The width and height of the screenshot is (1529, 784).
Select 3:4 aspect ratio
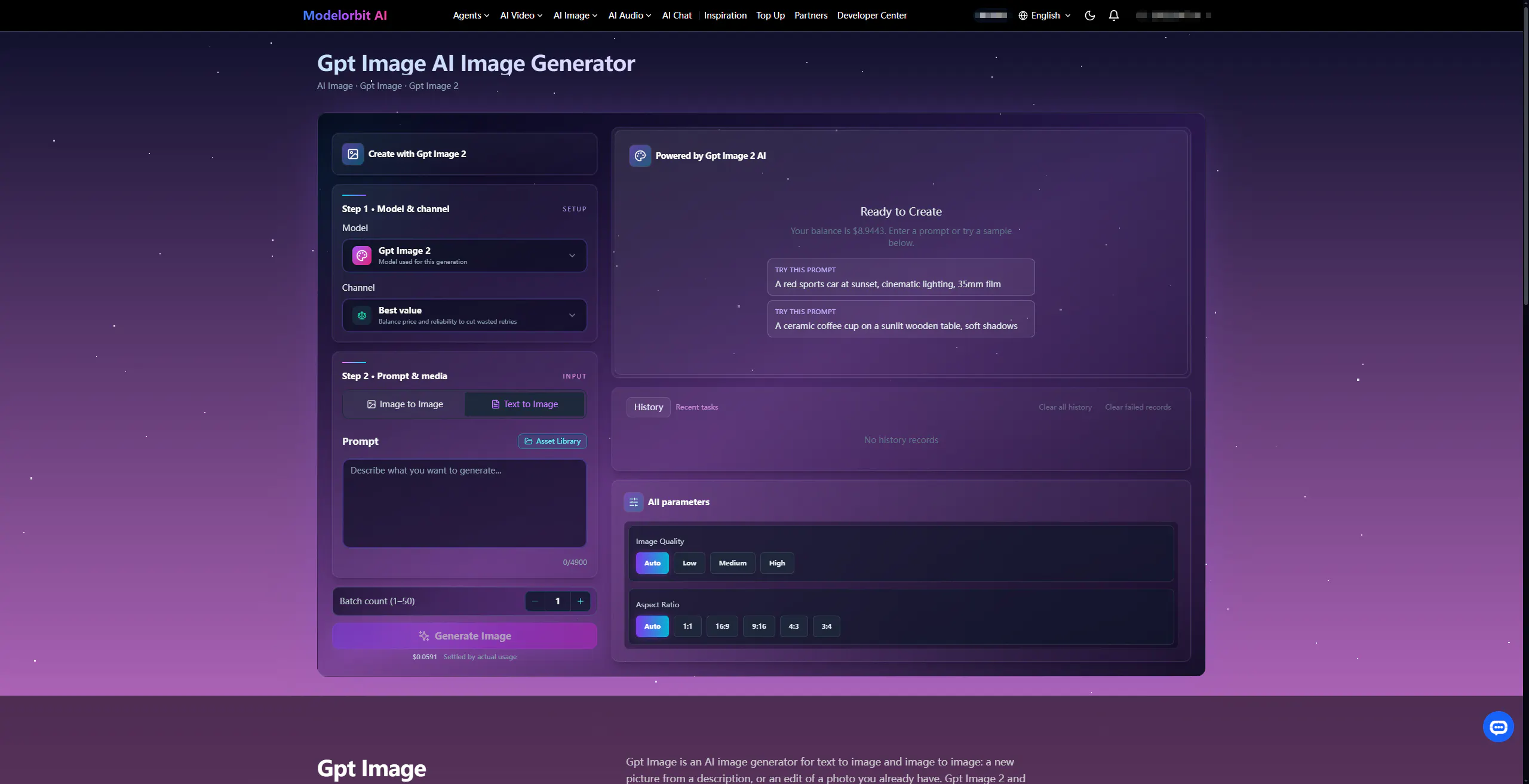tap(827, 626)
